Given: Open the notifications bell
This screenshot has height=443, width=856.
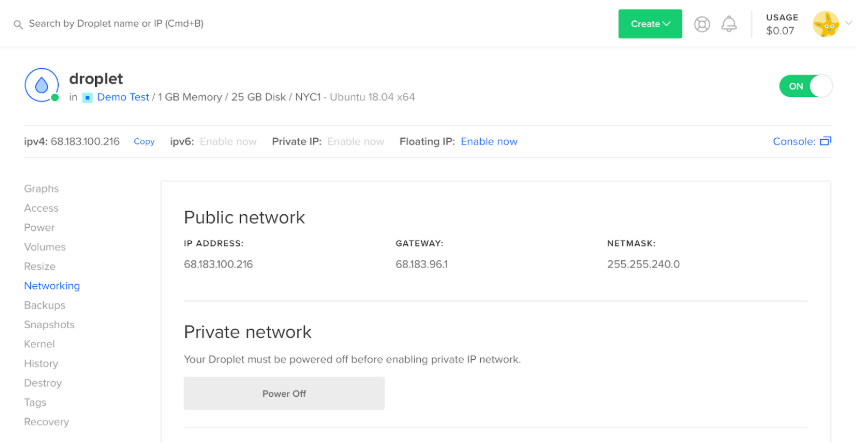Looking at the screenshot, I should (x=729, y=24).
